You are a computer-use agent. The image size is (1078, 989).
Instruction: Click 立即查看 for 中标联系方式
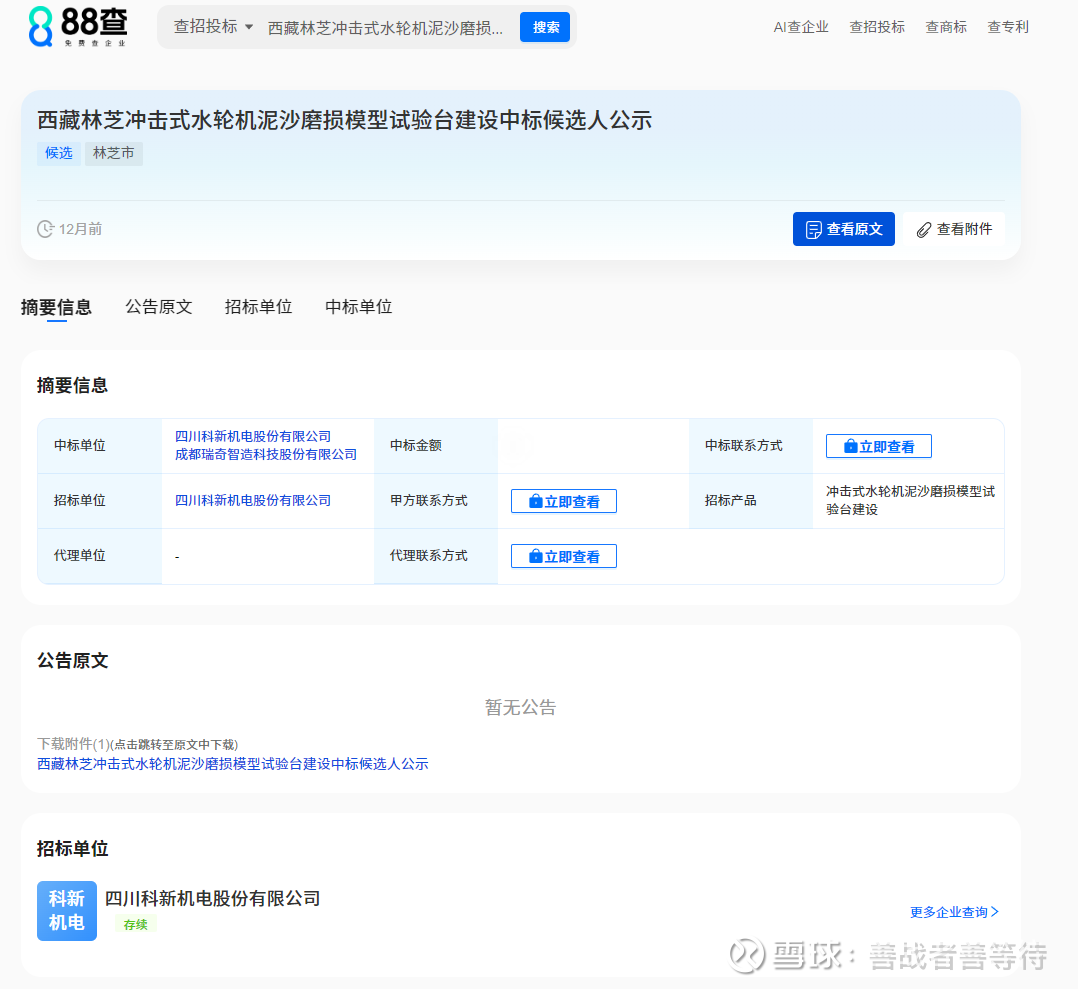(x=879, y=446)
